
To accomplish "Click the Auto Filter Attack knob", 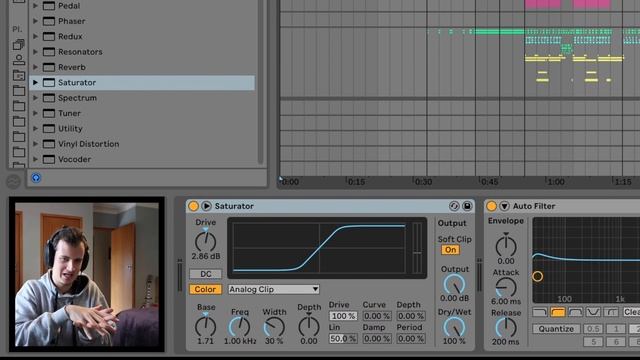I will [x=506, y=288].
